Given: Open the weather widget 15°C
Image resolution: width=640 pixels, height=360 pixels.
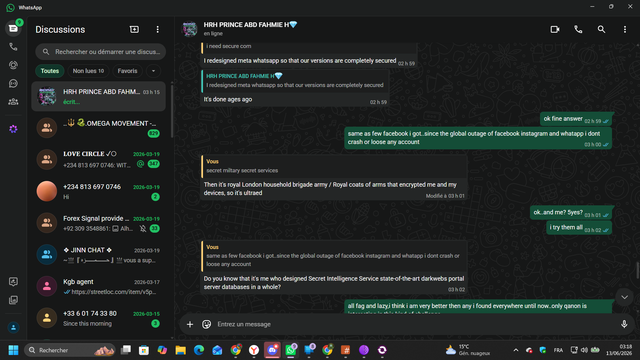Looking at the screenshot, I should coord(468,350).
